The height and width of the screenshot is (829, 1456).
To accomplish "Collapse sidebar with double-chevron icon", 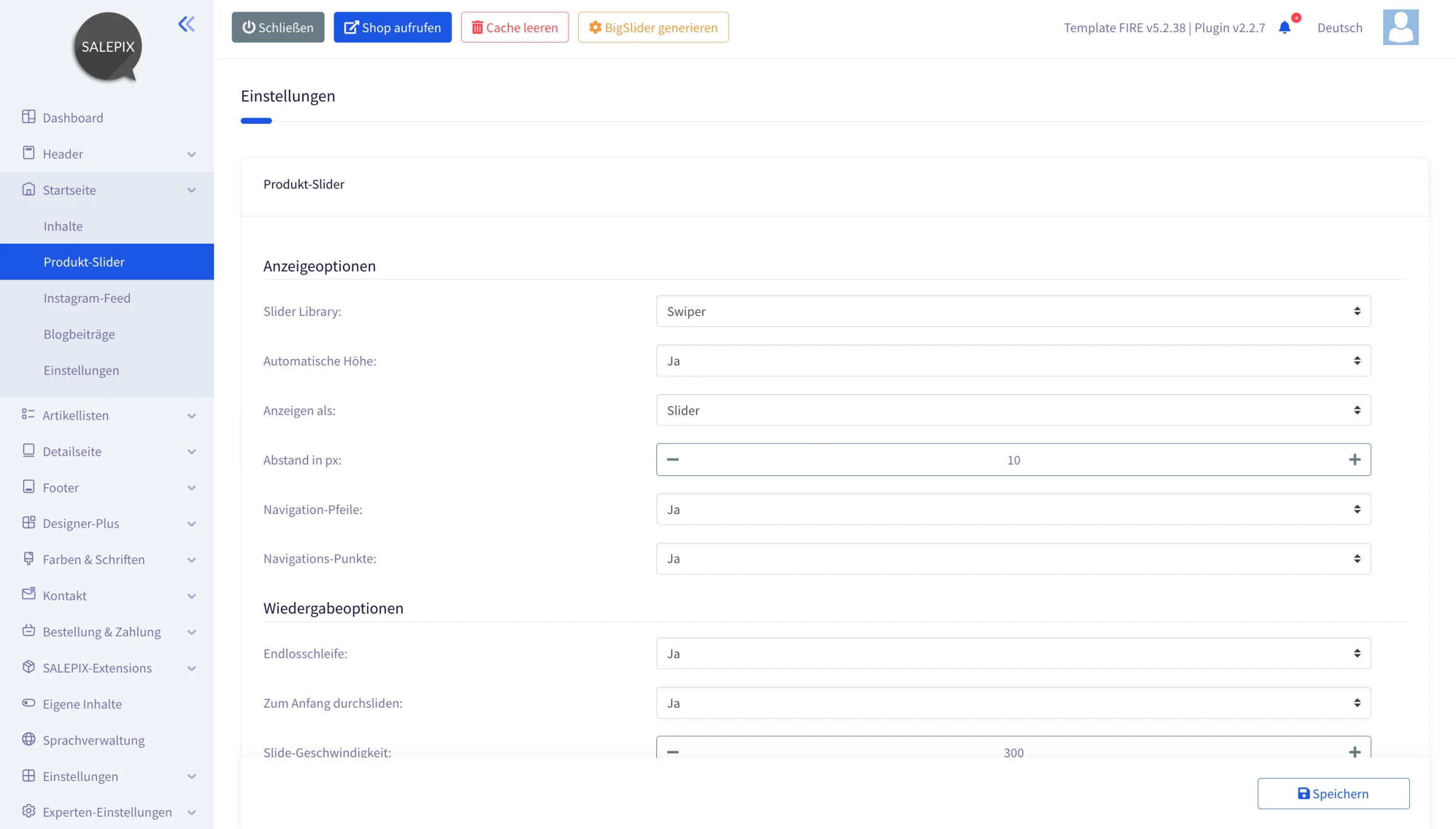I will [x=186, y=24].
